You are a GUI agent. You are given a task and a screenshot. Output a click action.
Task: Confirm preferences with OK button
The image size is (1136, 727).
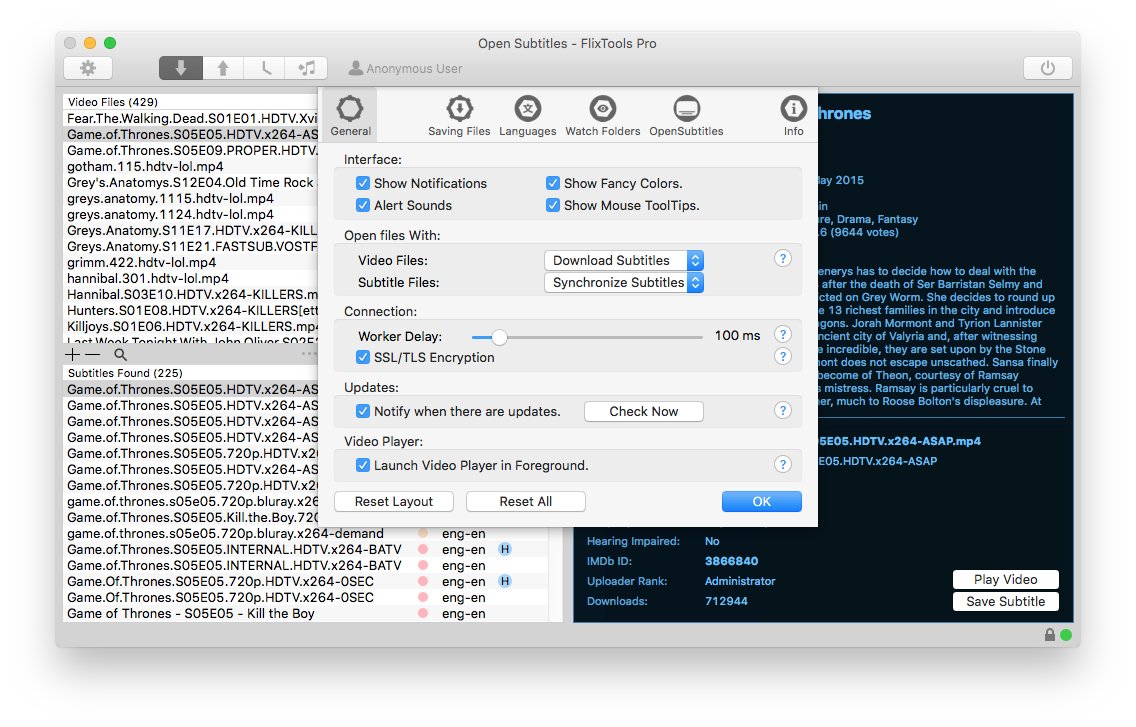coord(761,502)
